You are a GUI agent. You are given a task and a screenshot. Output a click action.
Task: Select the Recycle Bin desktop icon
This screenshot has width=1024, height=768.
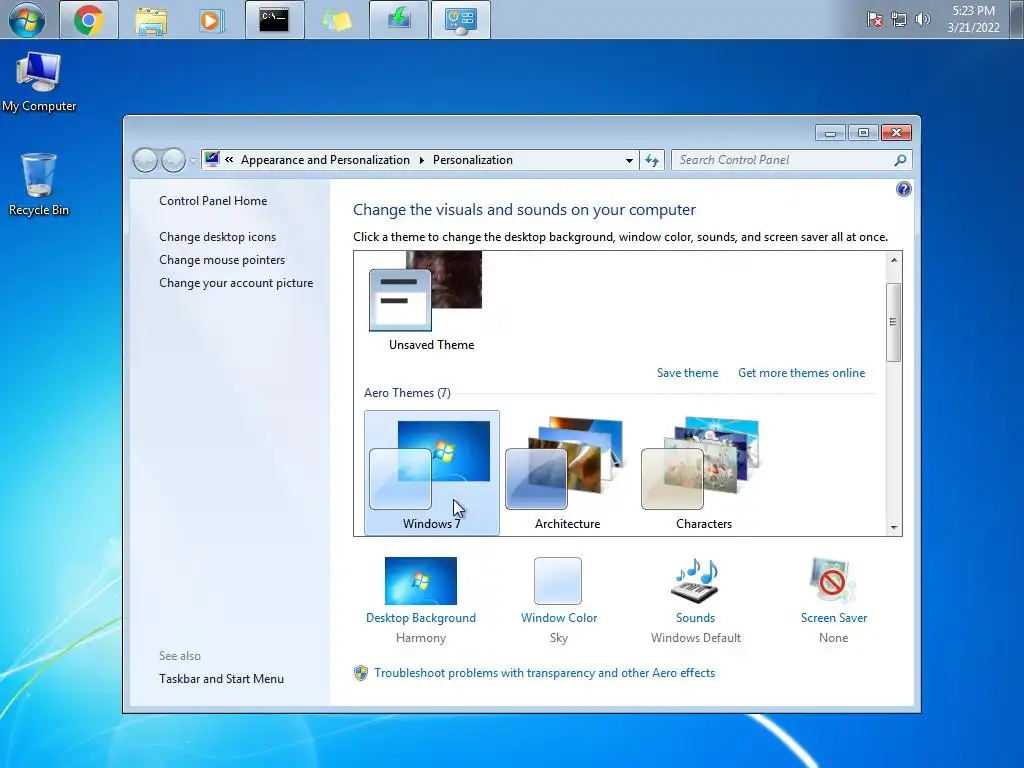tap(39, 184)
